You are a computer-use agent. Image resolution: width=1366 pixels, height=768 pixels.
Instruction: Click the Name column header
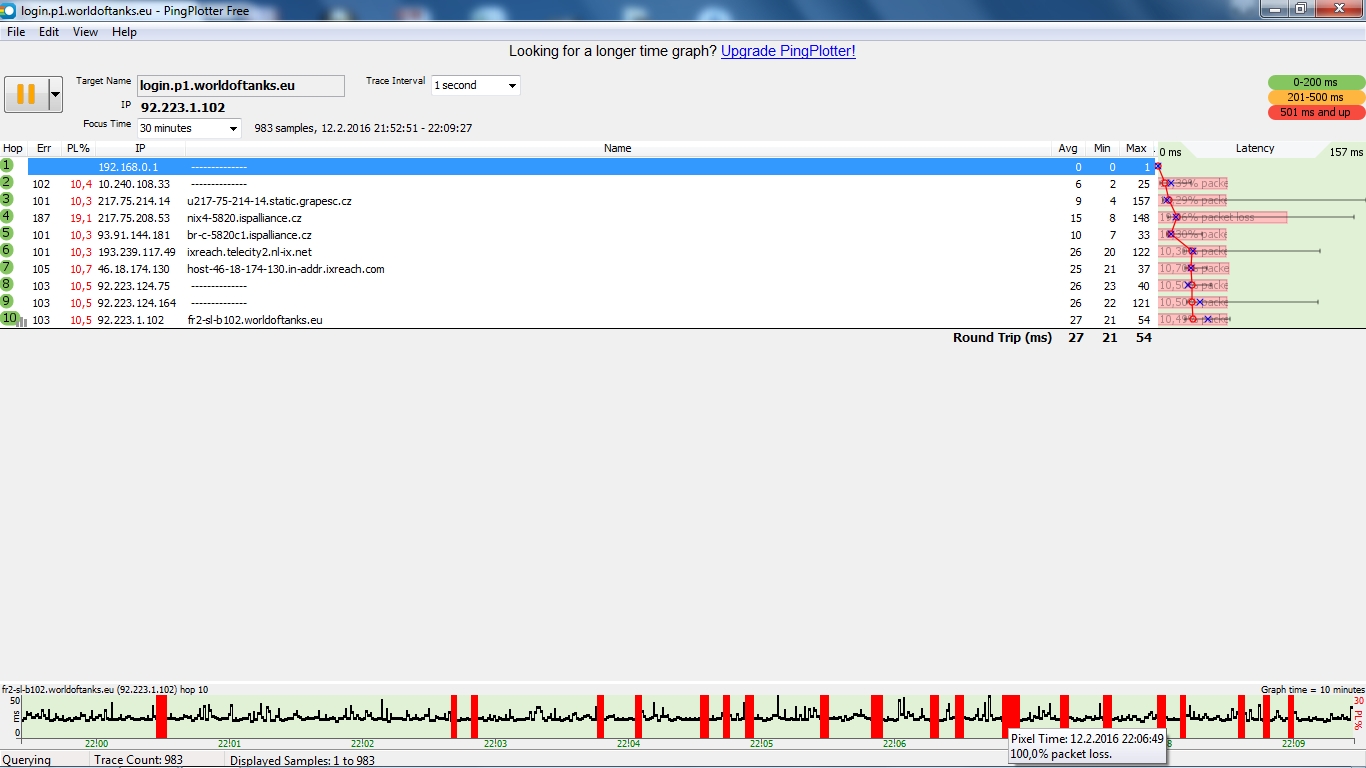click(x=618, y=148)
